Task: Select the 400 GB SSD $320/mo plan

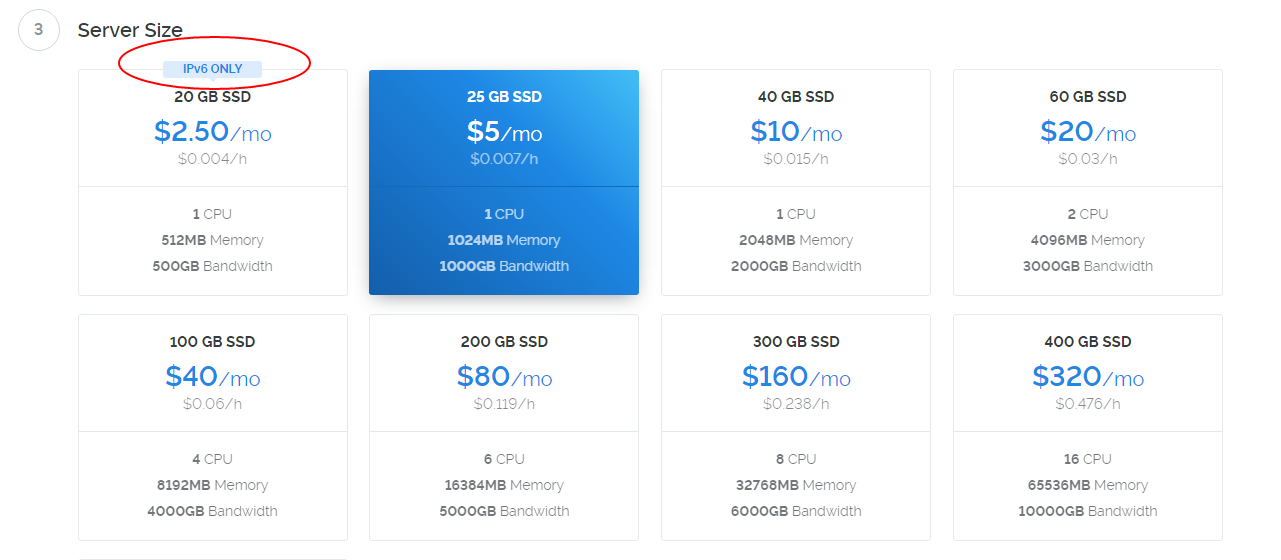Action: [1088, 427]
